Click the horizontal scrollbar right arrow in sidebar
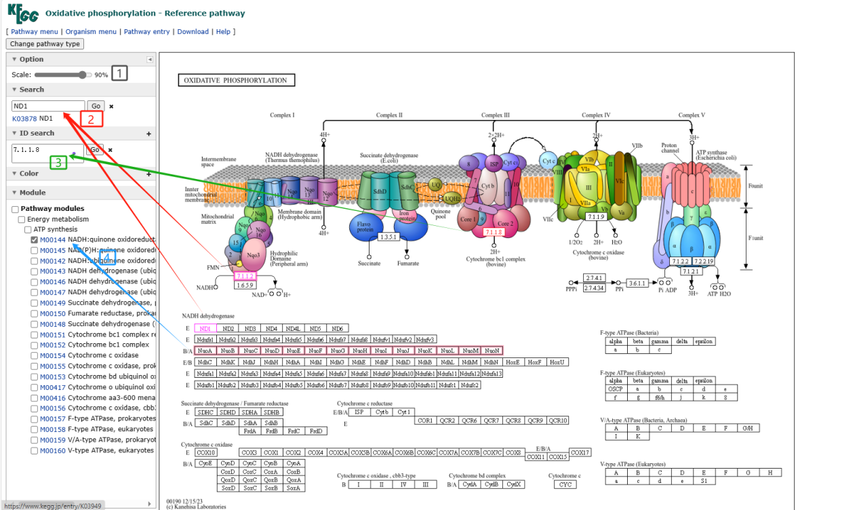859x510 pixels. tap(150, 504)
